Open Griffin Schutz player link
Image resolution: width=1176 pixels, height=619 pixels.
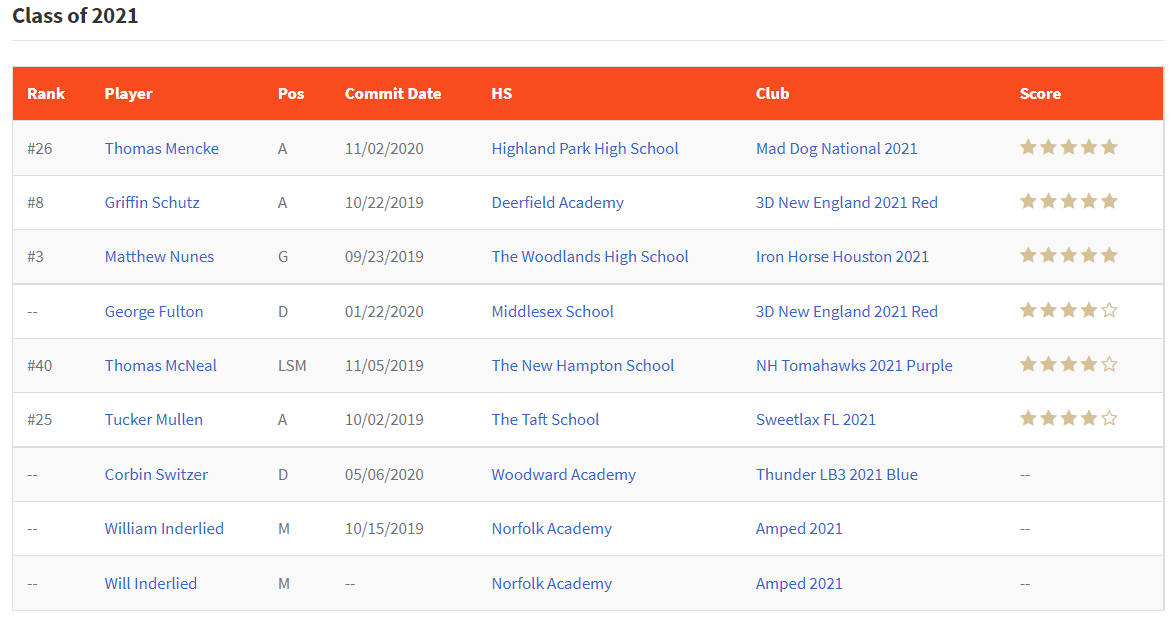(152, 202)
